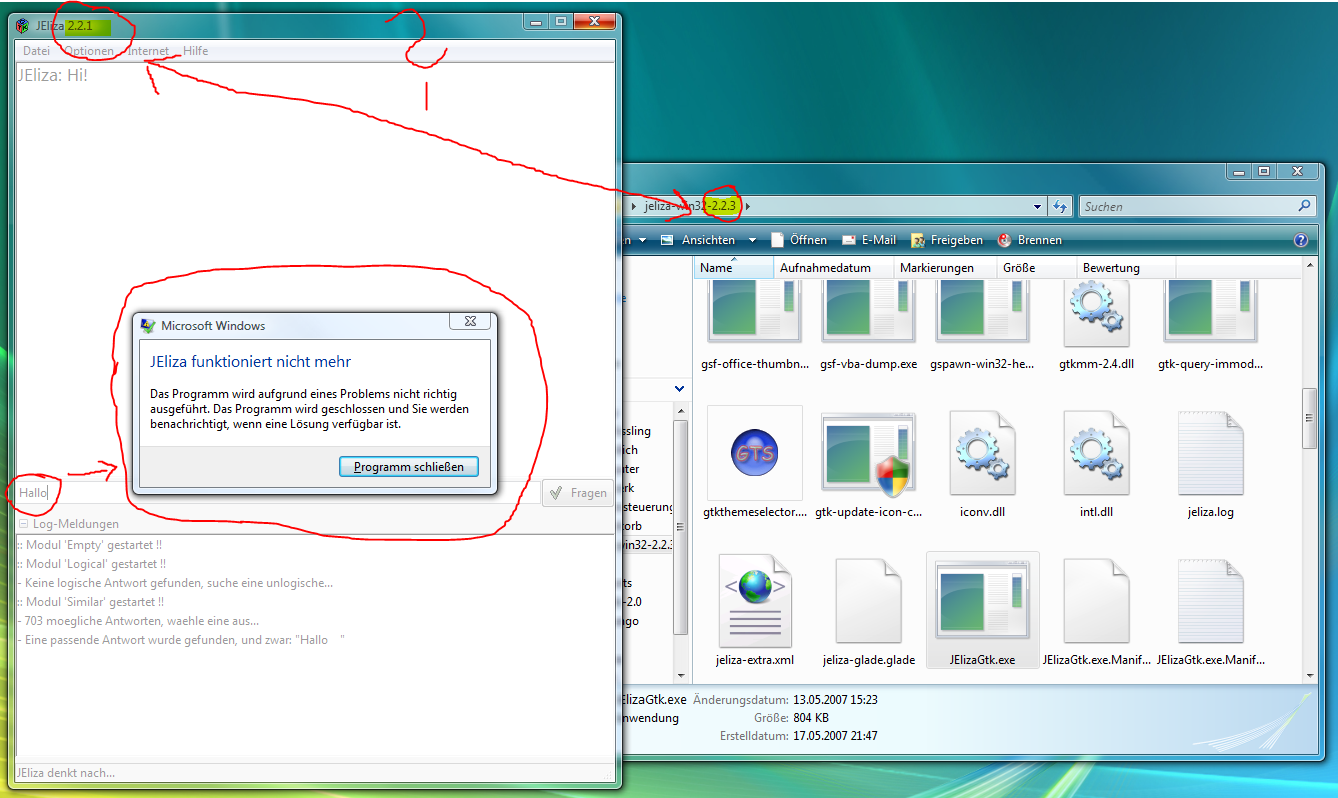Collapse the Log-Meldungen section

(23, 524)
